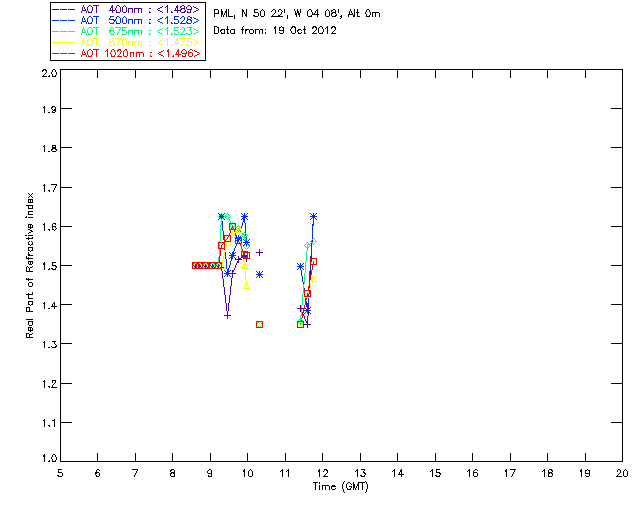Click the red square marker near 1.43 after time 11
The image size is (640, 512).
pos(307,294)
